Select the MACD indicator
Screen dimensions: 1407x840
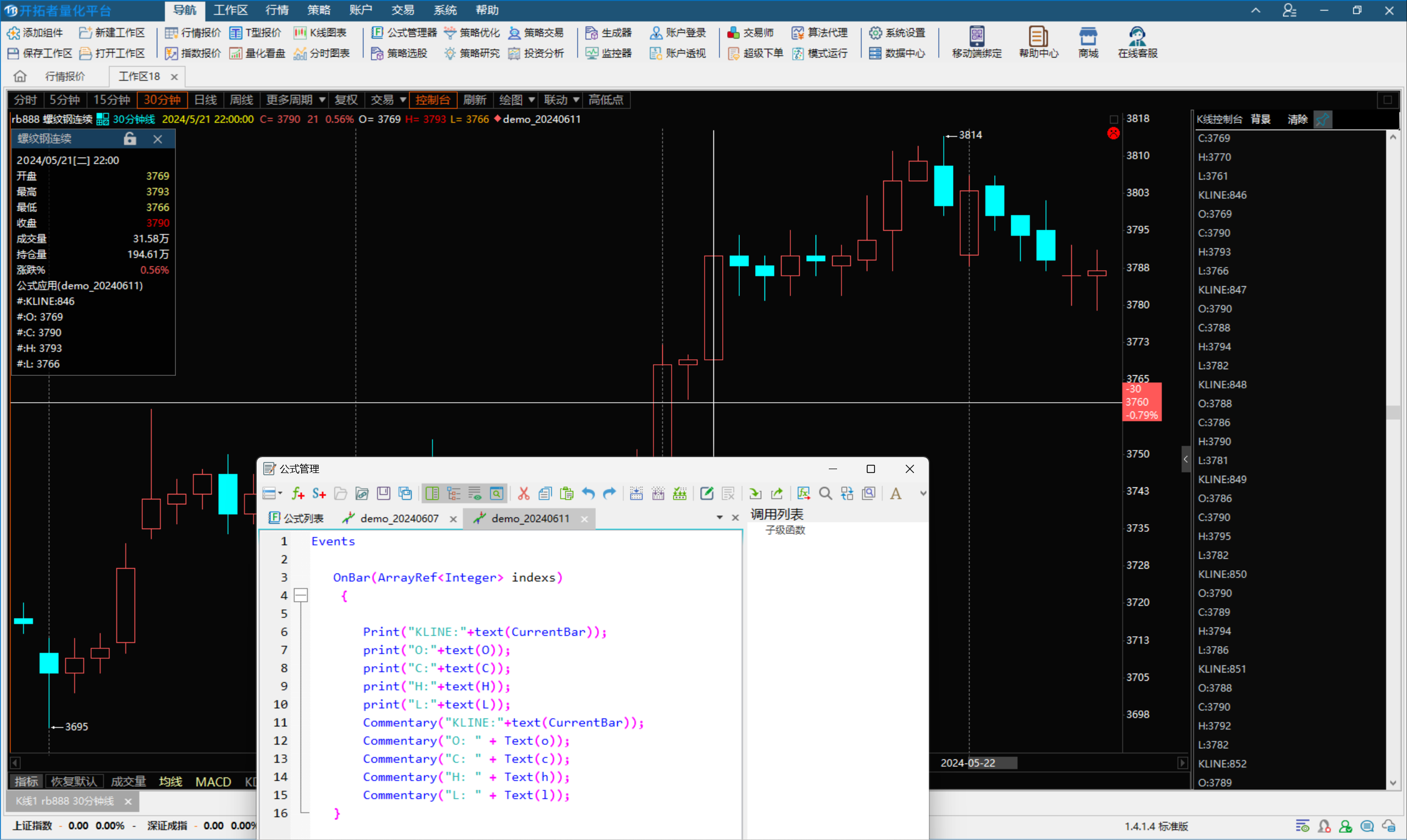213,782
